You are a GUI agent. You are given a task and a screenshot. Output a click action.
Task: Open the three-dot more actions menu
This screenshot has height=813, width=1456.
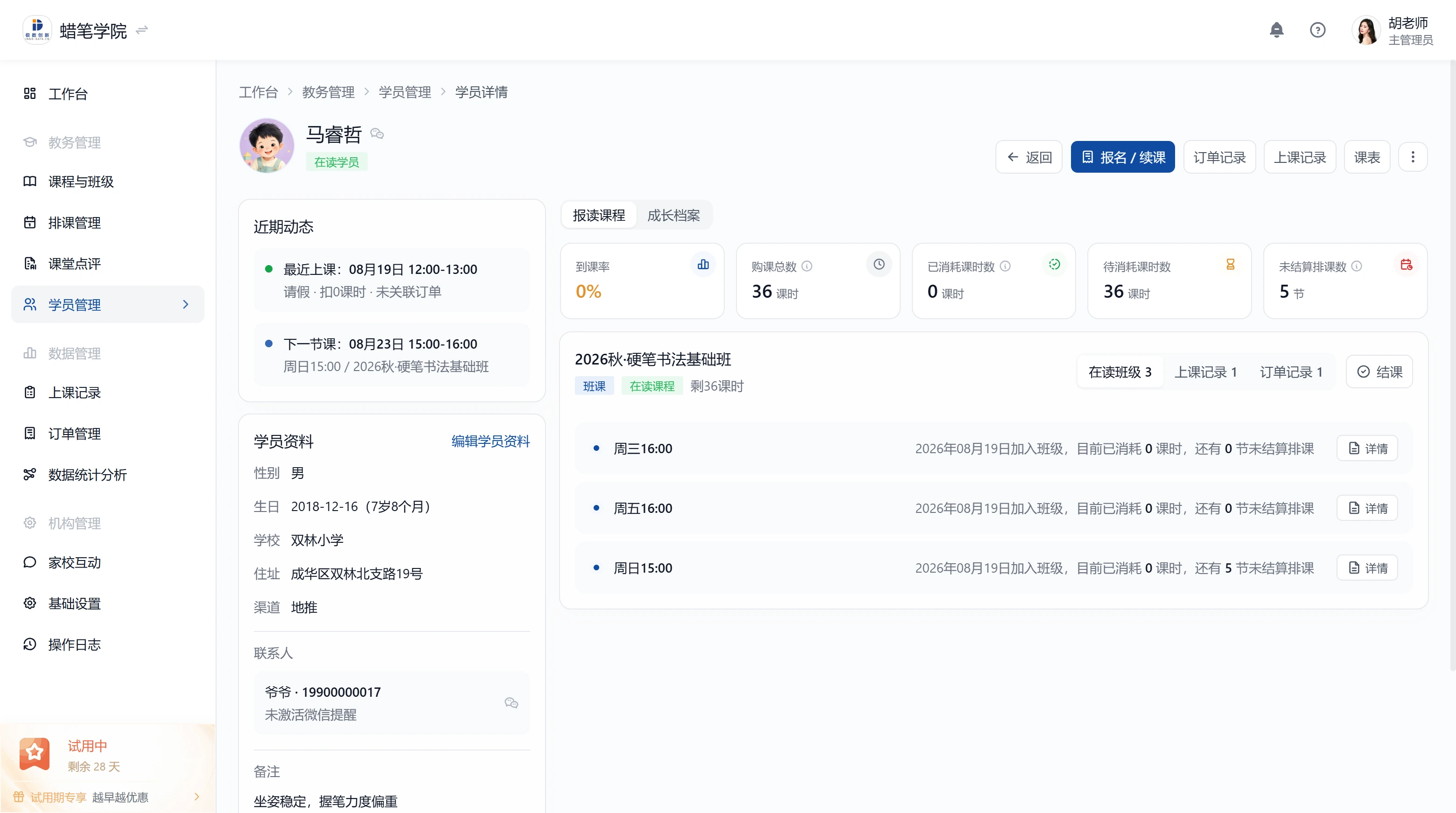[x=1413, y=157]
